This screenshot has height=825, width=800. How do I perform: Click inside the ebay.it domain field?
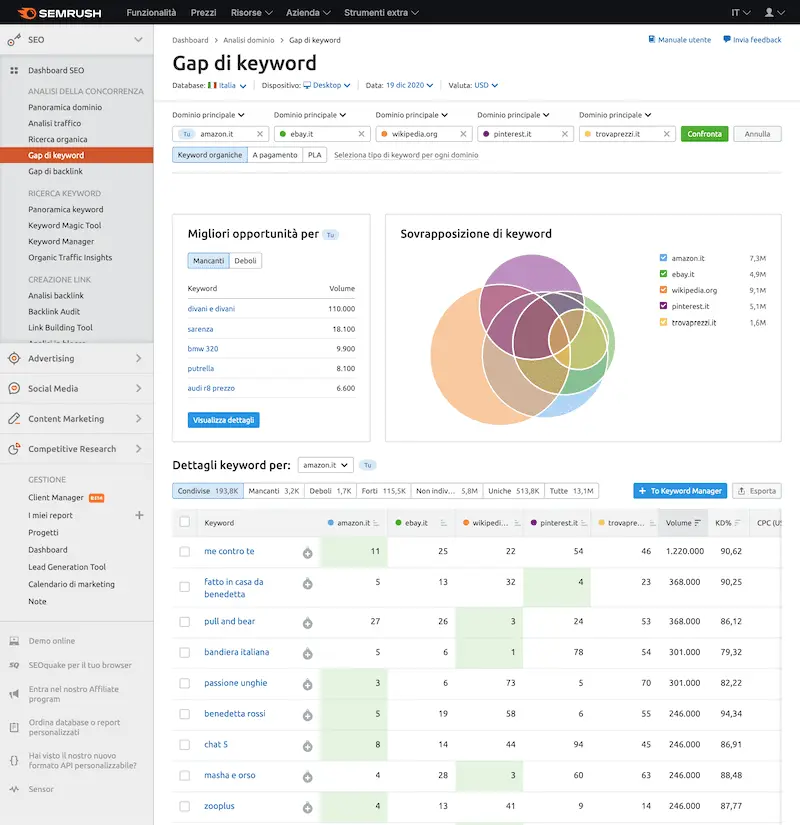(x=321, y=134)
